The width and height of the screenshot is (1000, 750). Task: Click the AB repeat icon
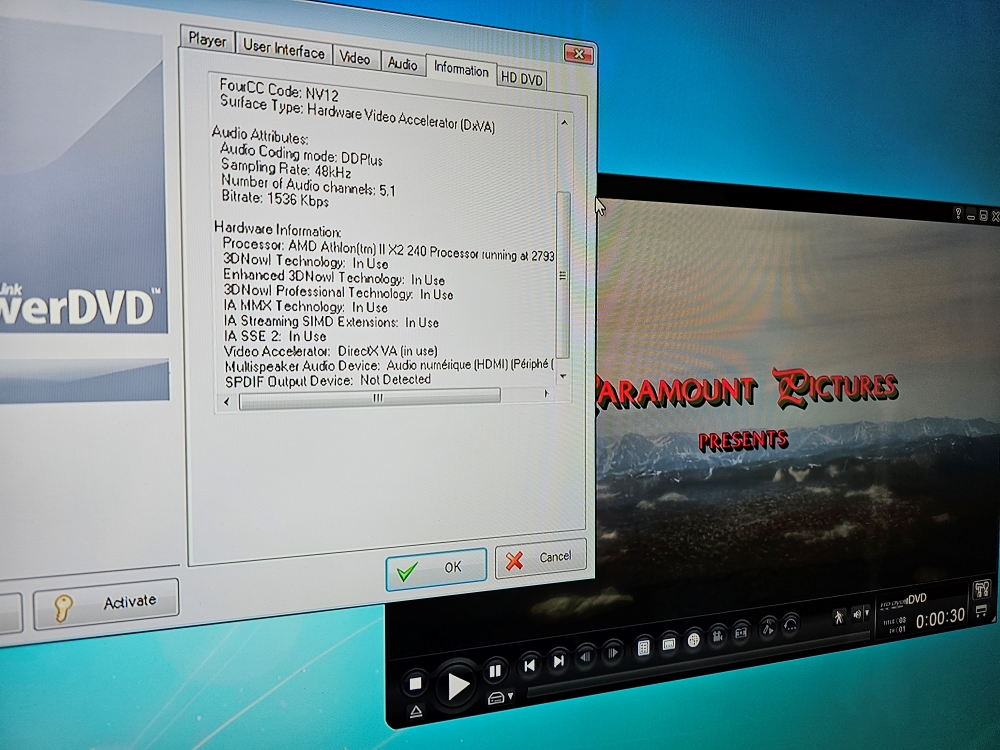(740, 633)
